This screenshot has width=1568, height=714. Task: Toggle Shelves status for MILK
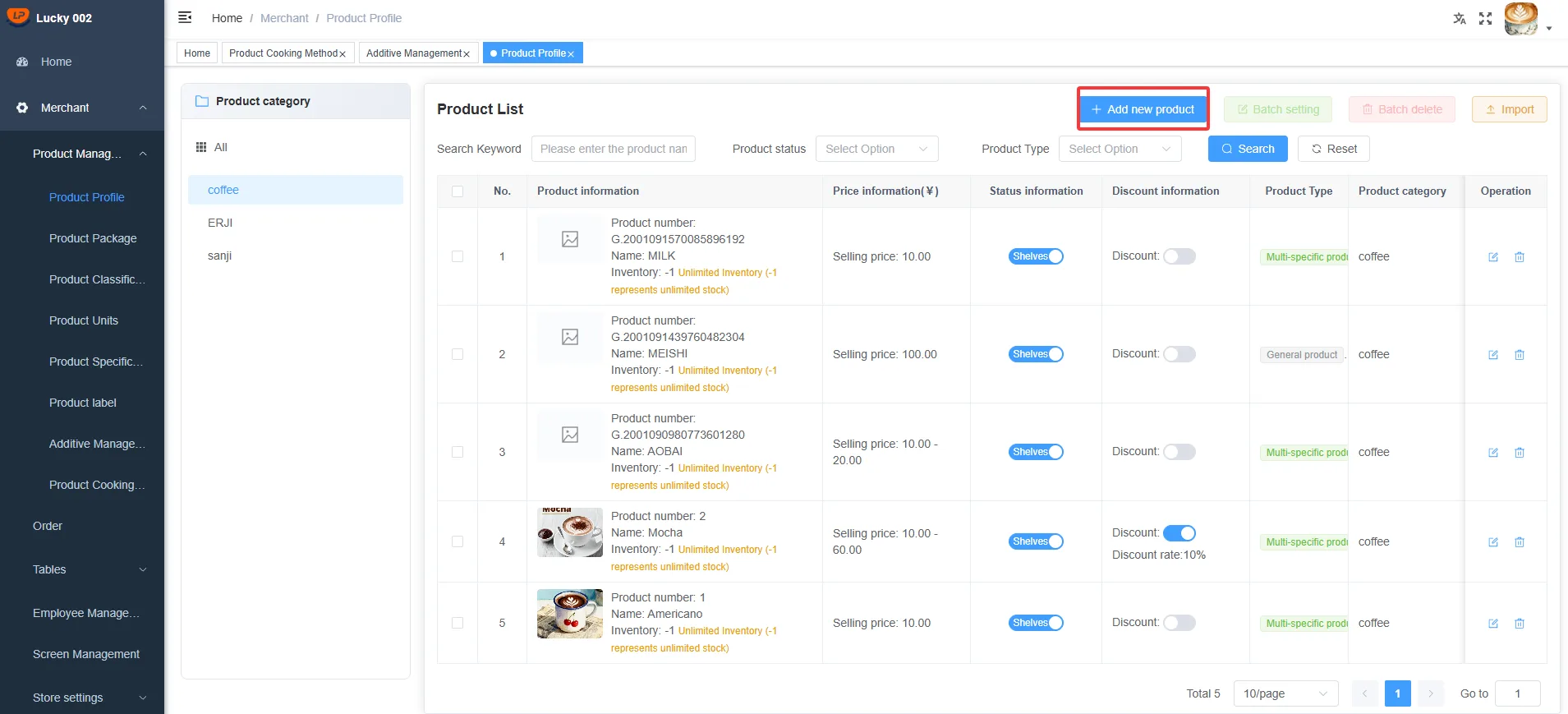(x=1036, y=256)
